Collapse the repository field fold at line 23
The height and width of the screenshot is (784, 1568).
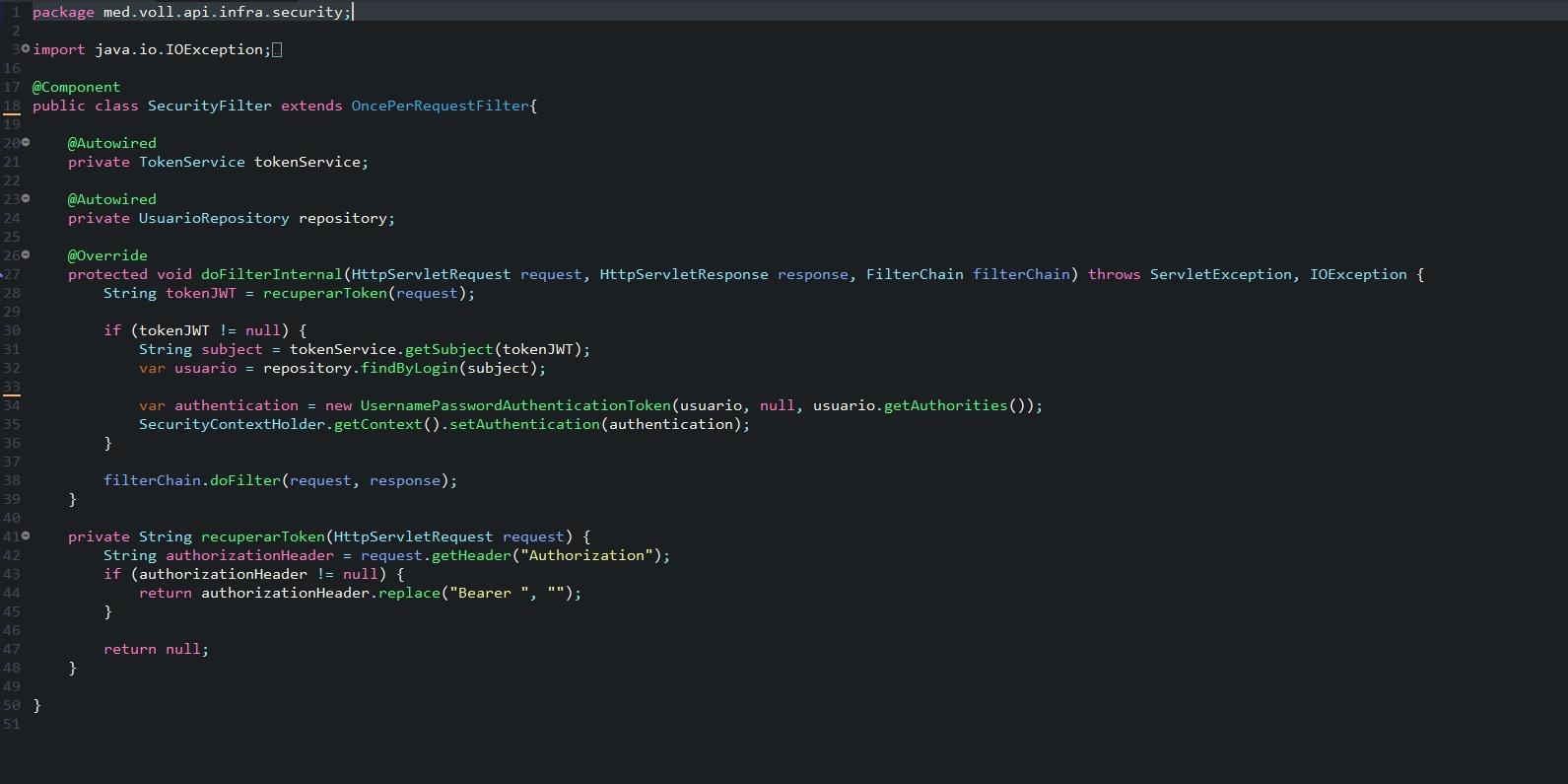[26, 198]
